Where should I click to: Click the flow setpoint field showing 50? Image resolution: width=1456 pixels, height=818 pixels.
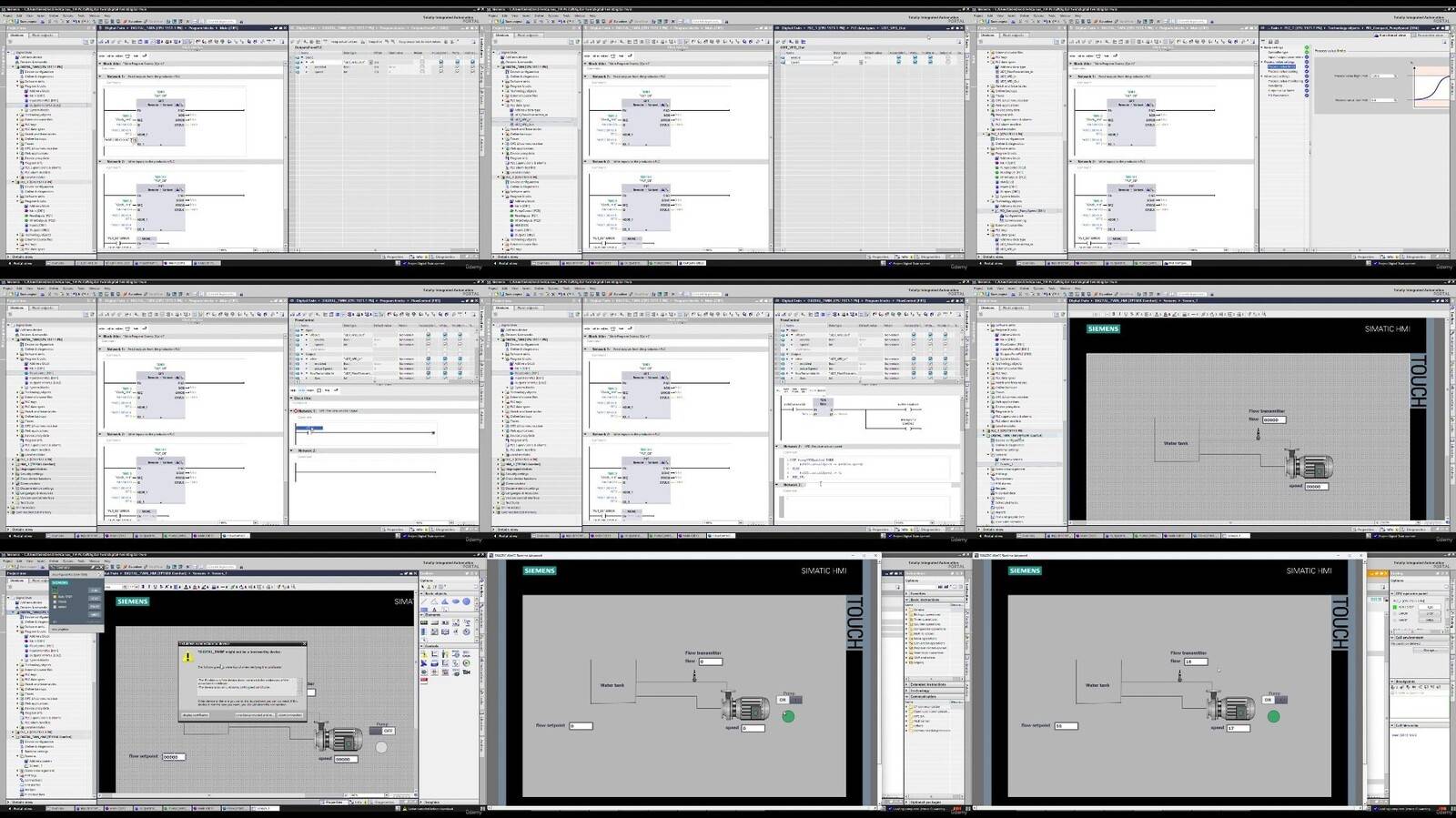(1067, 726)
